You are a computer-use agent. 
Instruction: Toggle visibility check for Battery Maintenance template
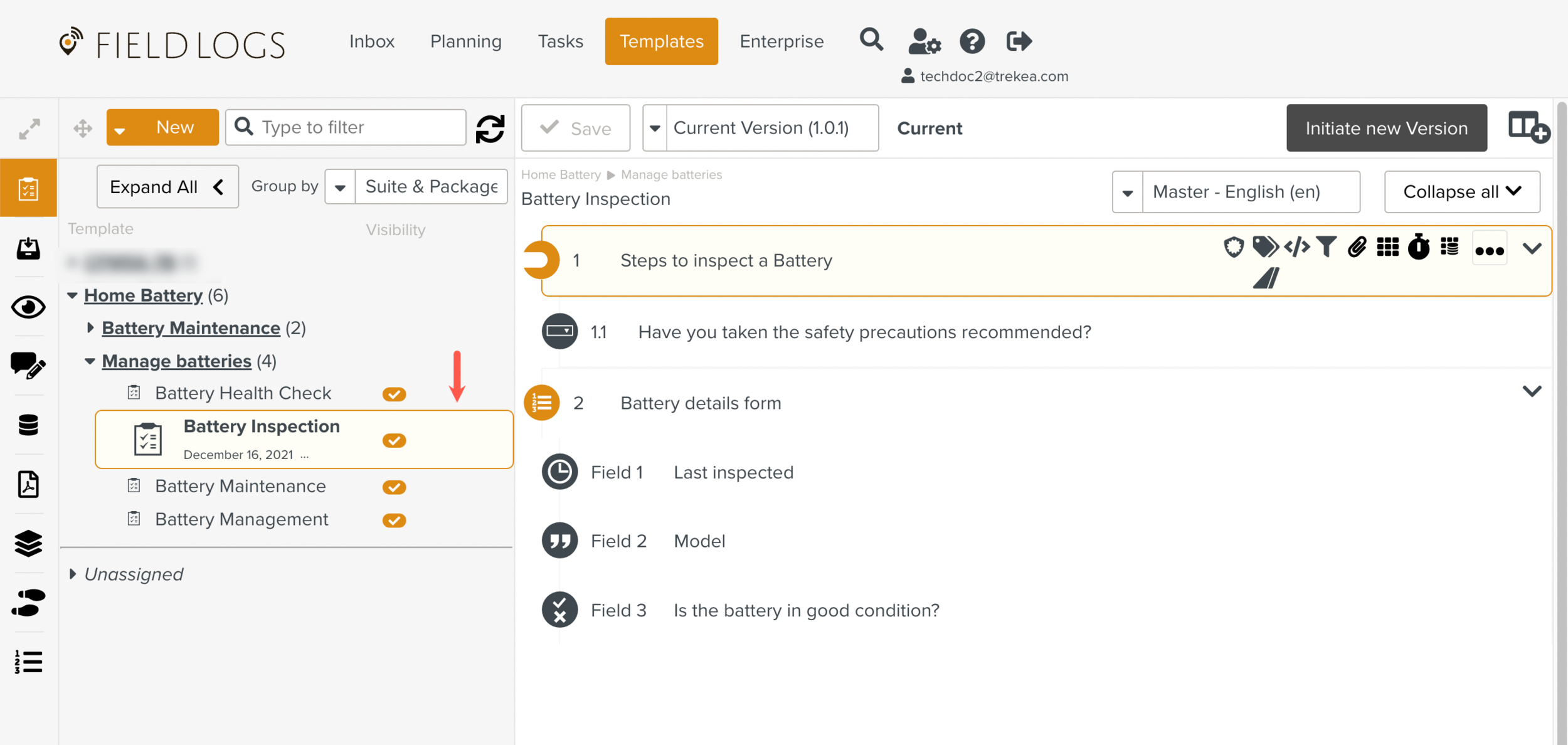394,487
